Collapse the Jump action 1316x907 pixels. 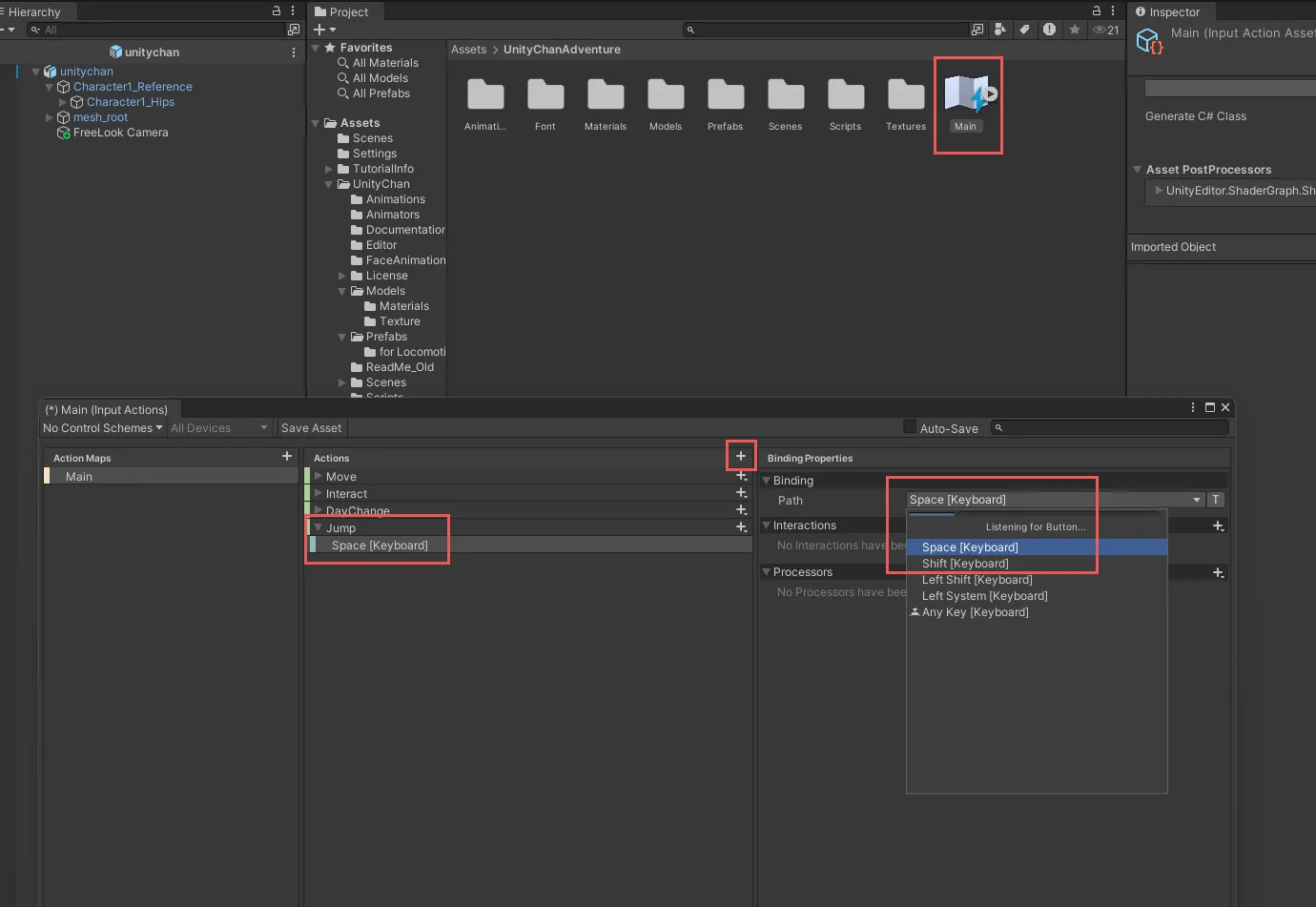(x=319, y=527)
